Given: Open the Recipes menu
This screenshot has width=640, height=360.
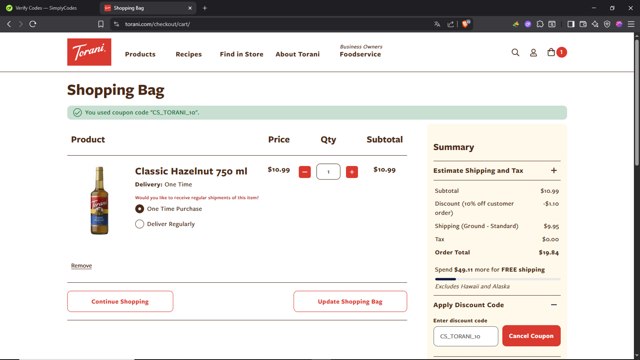Looking at the screenshot, I should pos(189,54).
